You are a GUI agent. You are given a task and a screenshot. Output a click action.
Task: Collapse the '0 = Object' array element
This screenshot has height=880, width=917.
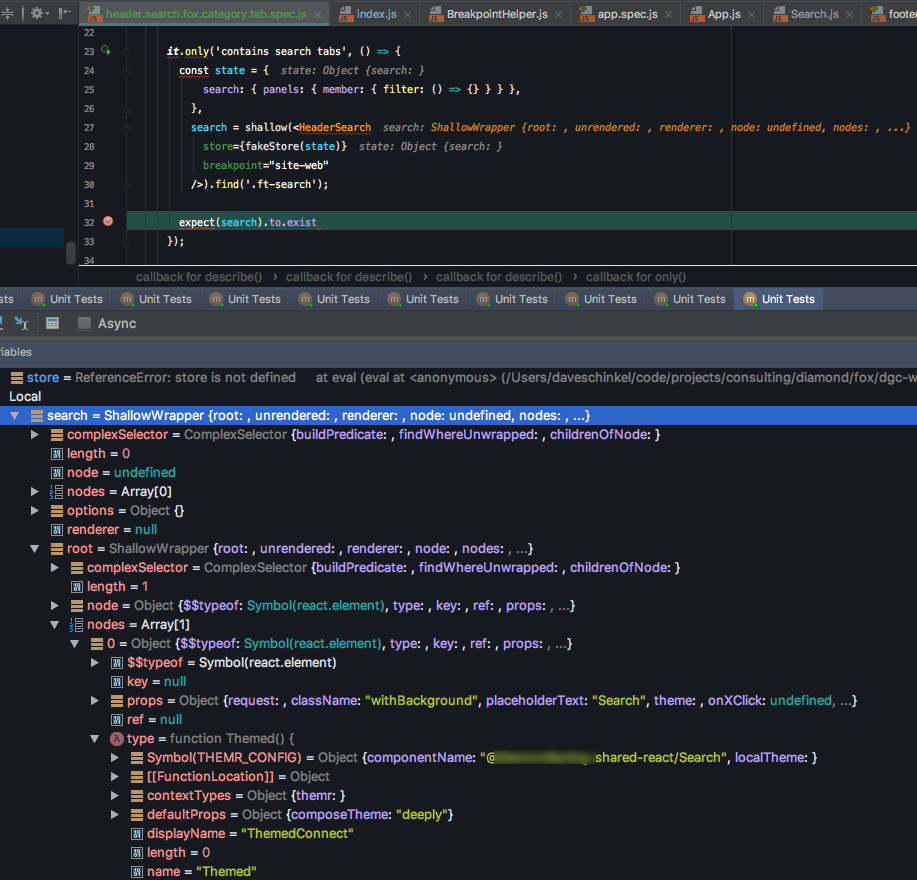pos(74,643)
